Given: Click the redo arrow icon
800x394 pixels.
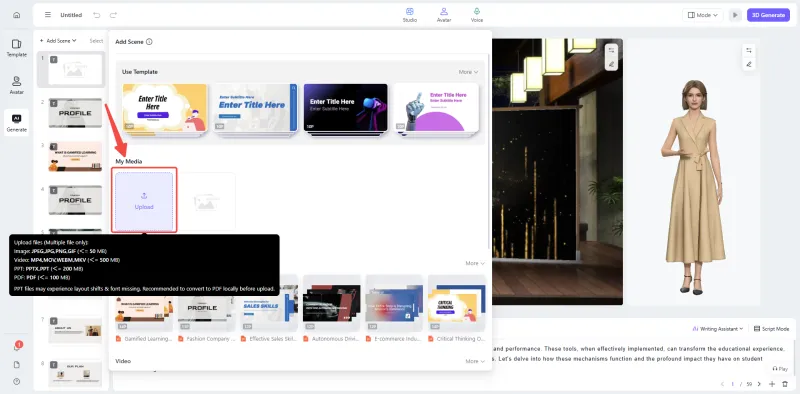Looking at the screenshot, I should (x=113, y=15).
